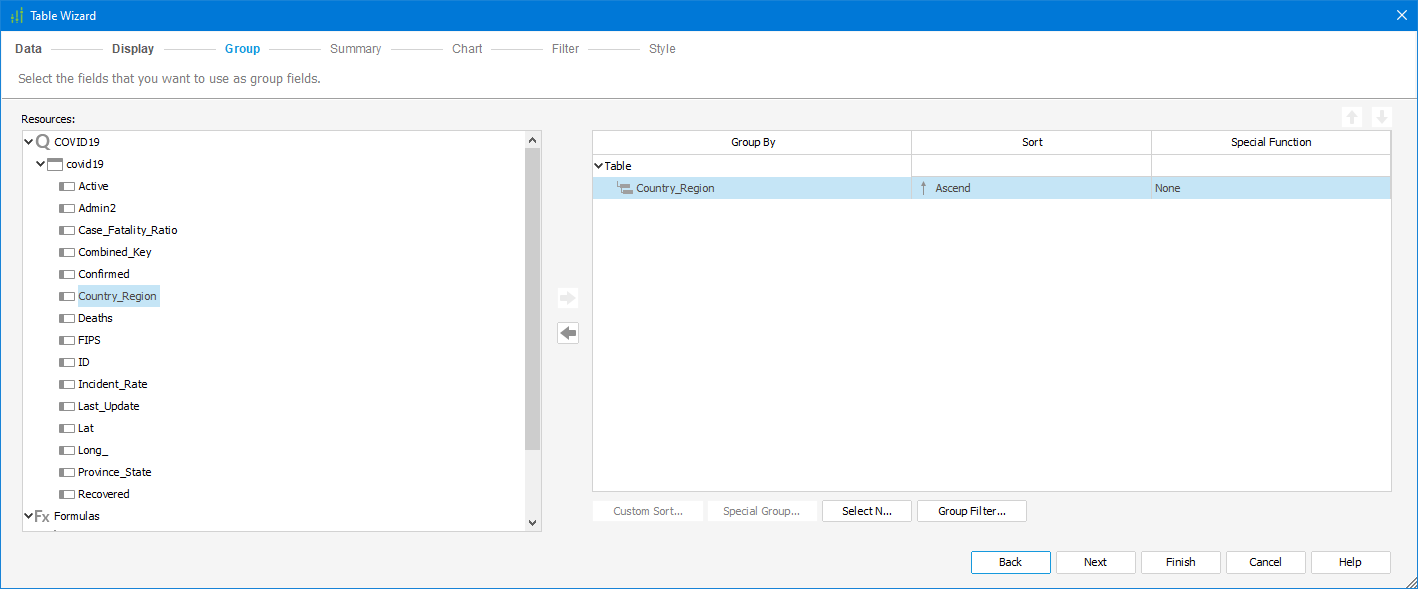Click the Deaths field column icon
This screenshot has width=1418, height=589.
pyautogui.click(x=67, y=318)
